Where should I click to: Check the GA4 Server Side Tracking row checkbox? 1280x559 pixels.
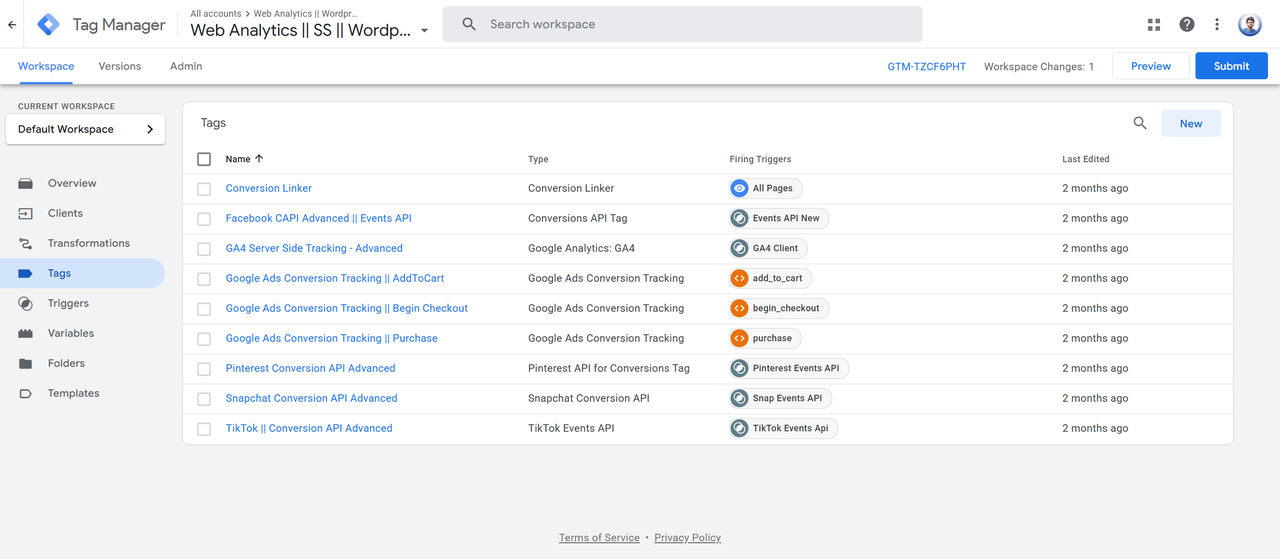[204, 248]
